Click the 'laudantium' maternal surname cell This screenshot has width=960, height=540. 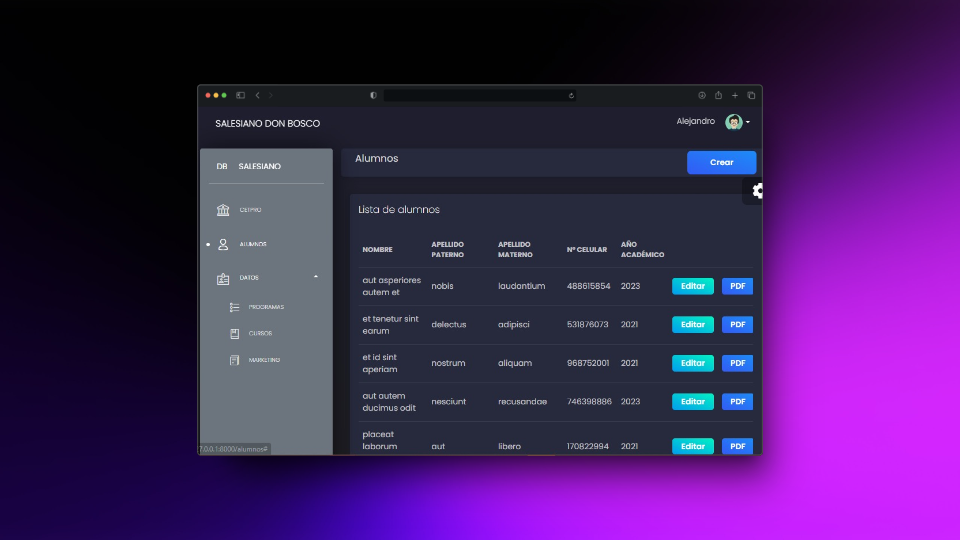coord(521,286)
